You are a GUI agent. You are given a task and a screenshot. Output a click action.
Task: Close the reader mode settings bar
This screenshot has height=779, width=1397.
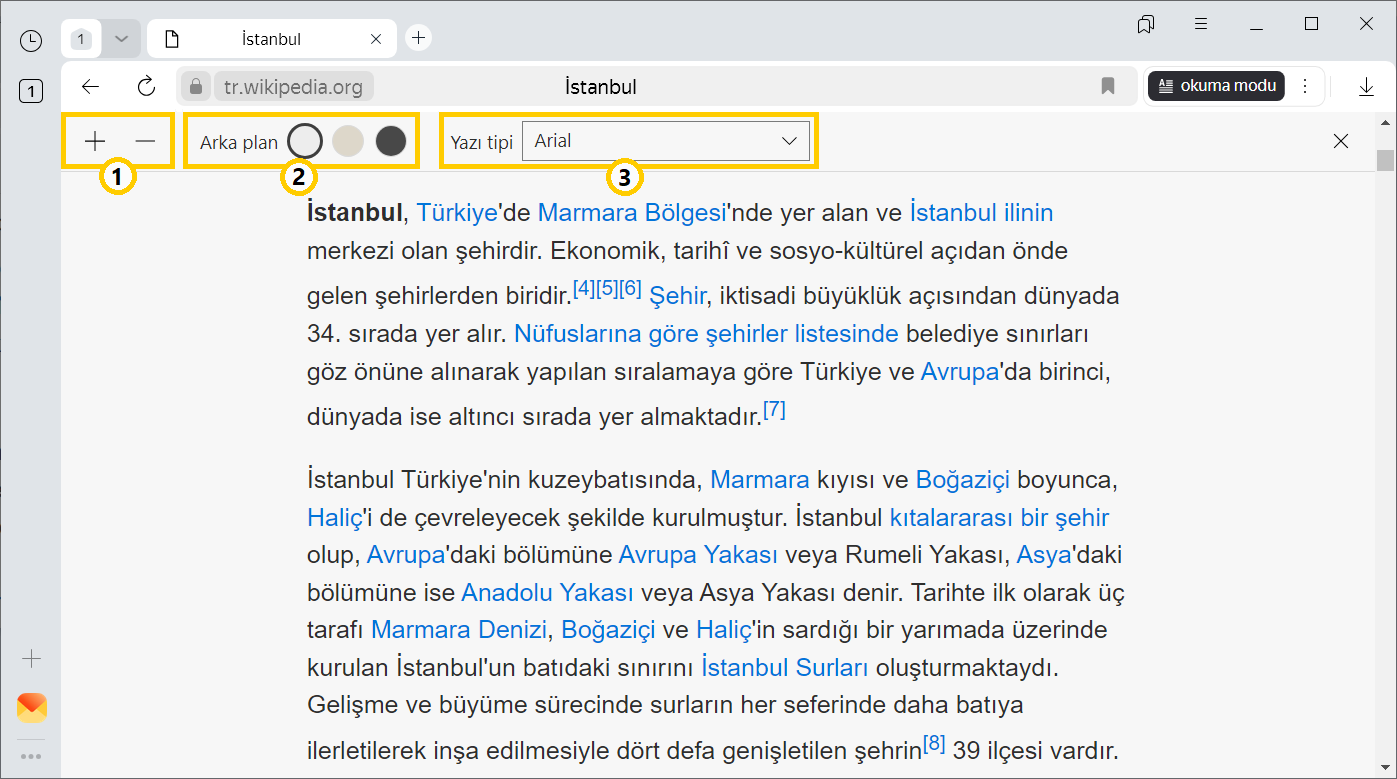click(1341, 141)
